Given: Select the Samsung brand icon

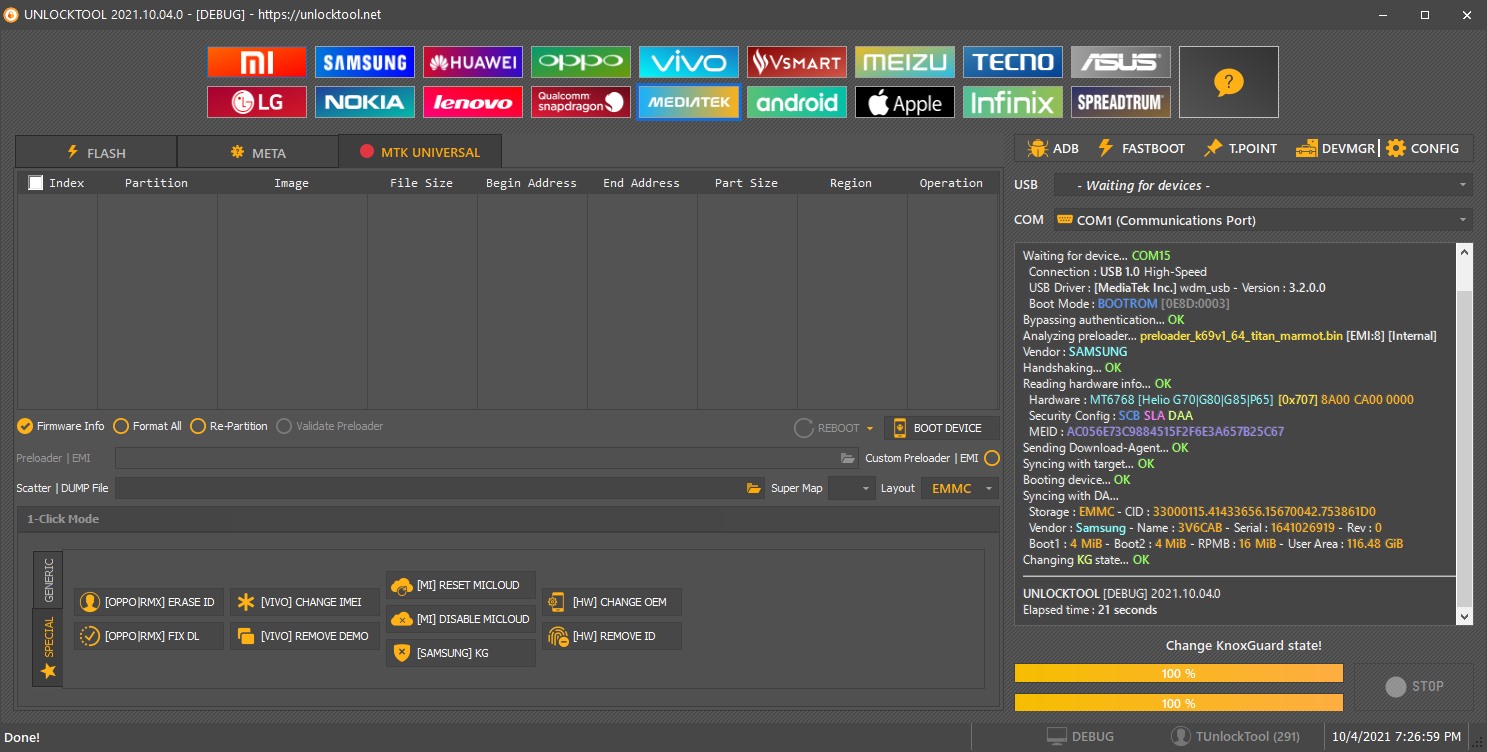Looking at the screenshot, I should pyautogui.click(x=365, y=62).
